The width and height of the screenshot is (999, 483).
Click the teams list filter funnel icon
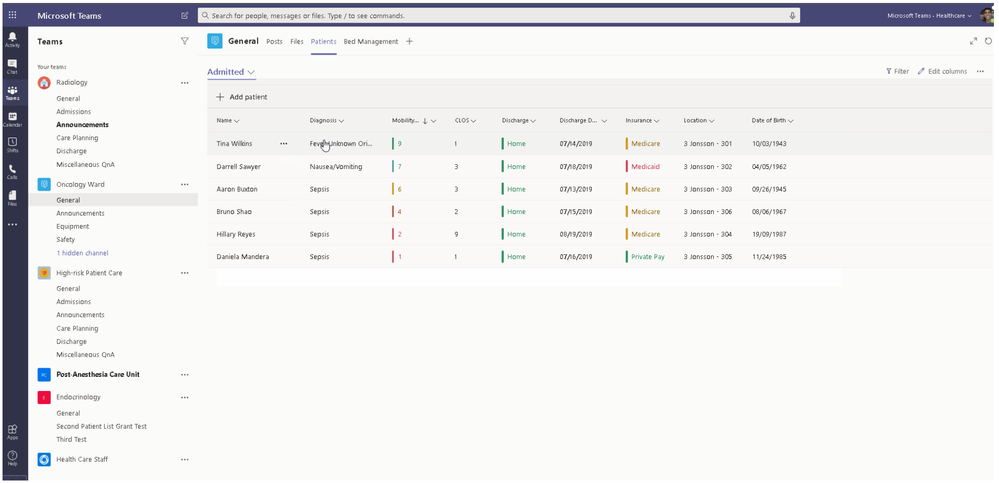tap(185, 41)
